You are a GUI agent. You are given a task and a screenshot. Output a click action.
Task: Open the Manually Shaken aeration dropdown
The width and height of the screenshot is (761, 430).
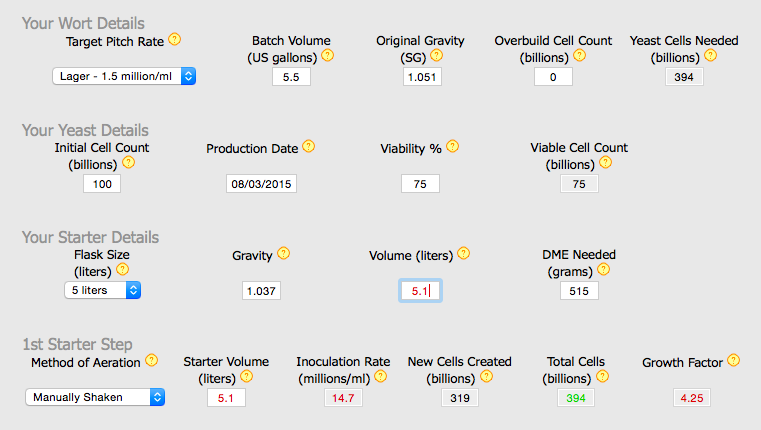pyautogui.click(x=95, y=397)
